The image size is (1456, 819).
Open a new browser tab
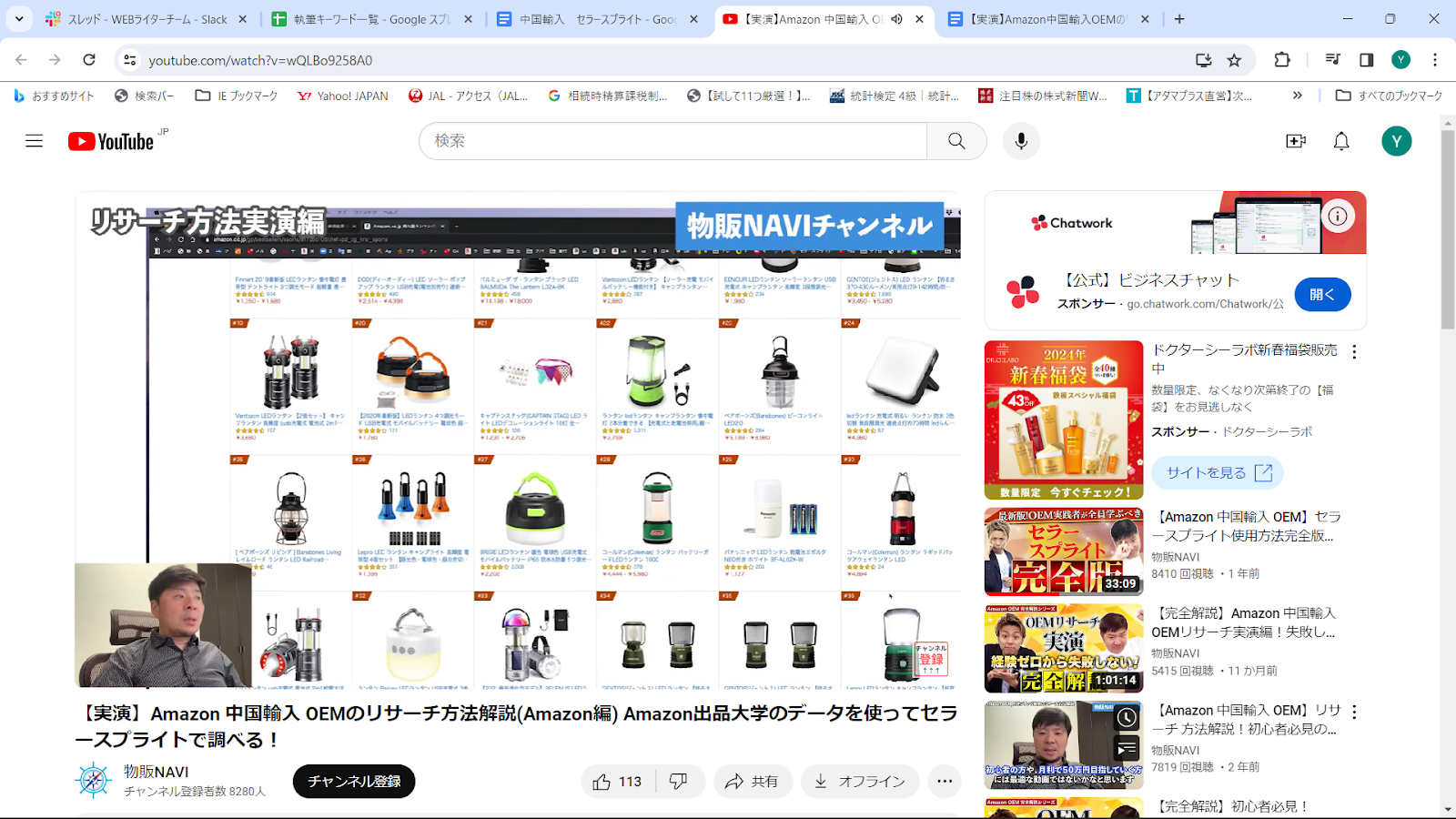coord(1179,18)
